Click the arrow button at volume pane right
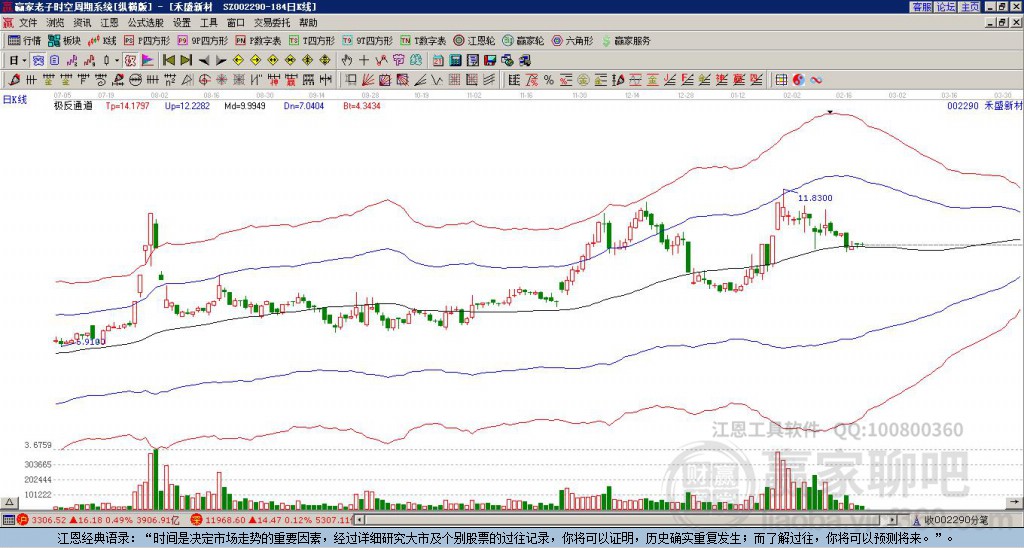1024x548 pixels. 1015,502
